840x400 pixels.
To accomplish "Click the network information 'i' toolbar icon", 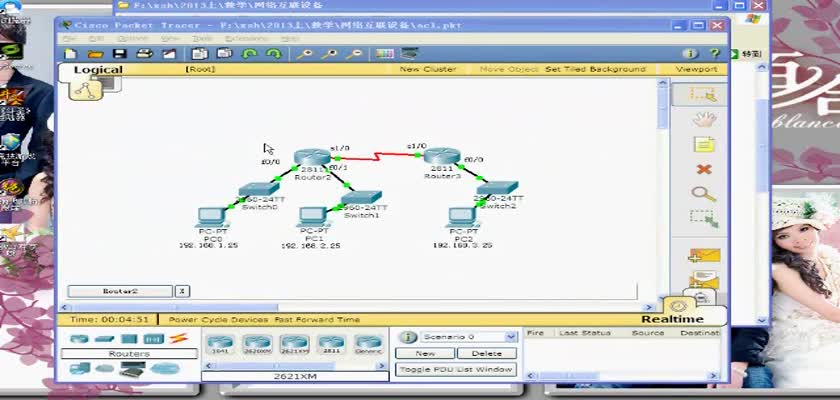I will coord(691,54).
